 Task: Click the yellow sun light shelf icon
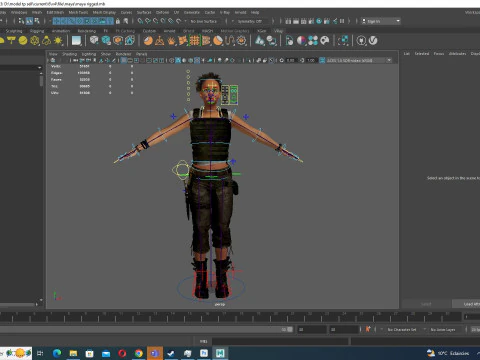tap(58, 41)
